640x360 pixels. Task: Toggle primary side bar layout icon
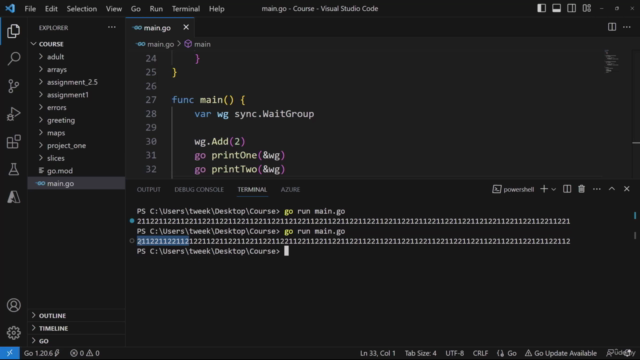pos(541,8)
